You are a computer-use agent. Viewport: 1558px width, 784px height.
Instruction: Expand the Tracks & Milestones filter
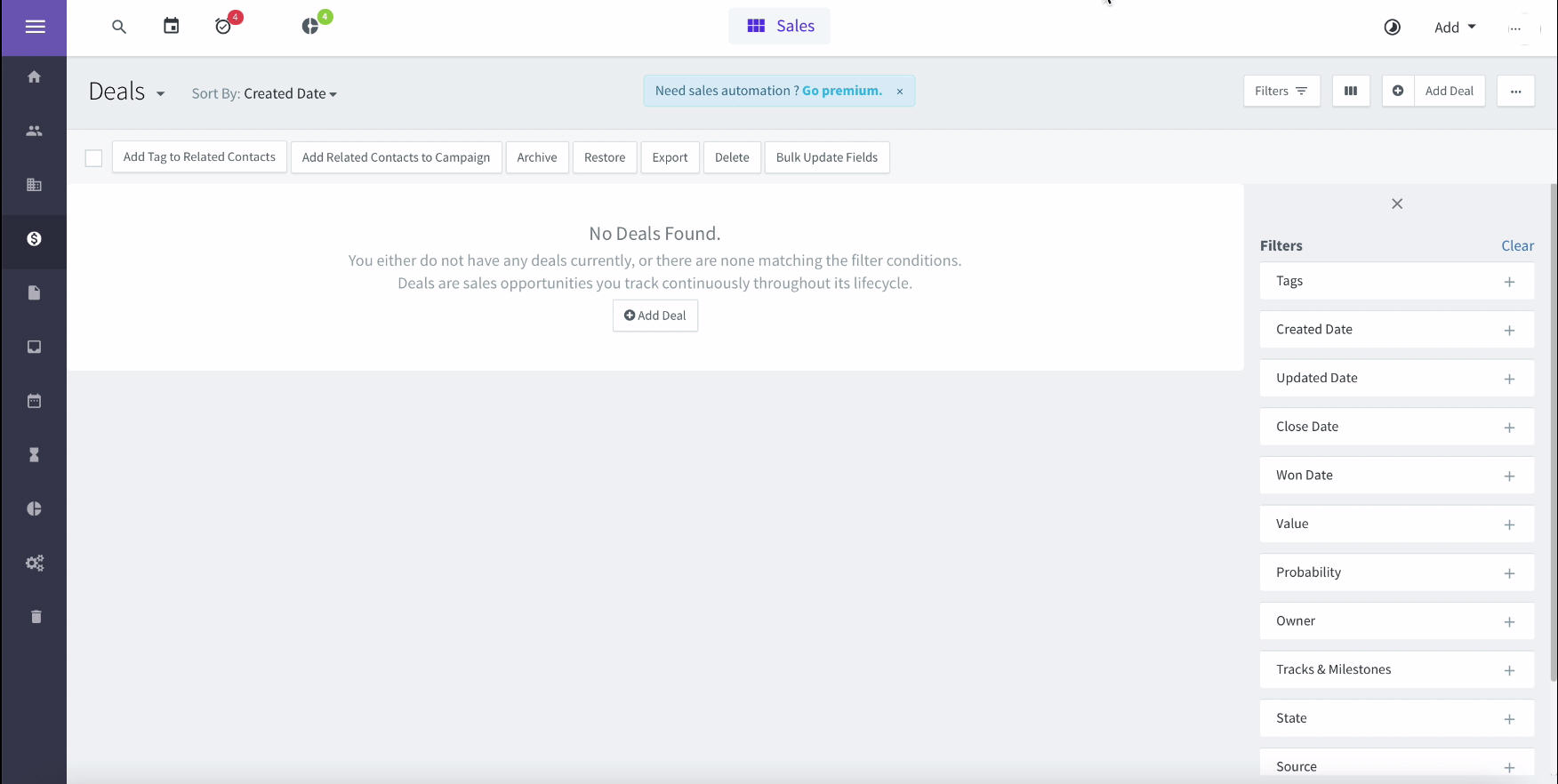pos(1397,669)
